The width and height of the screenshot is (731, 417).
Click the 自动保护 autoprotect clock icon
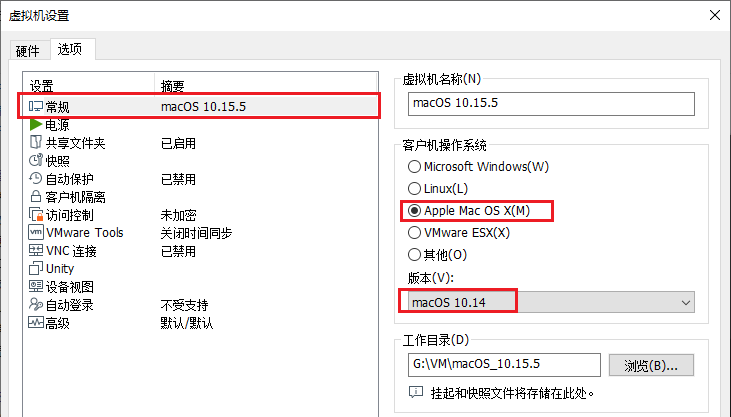pos(36,178)
